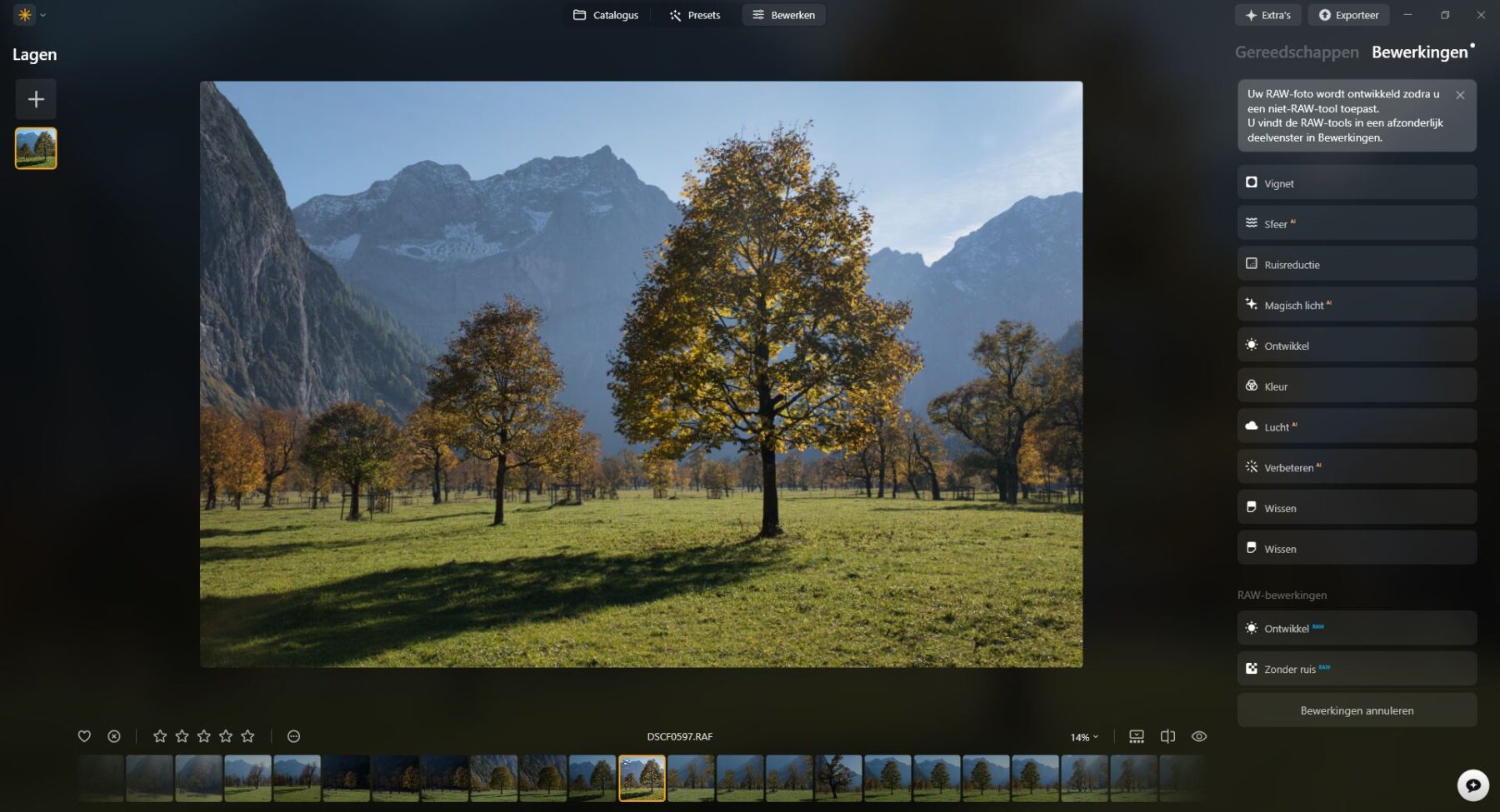Rate the photo five stars

(x=247, y=736)
